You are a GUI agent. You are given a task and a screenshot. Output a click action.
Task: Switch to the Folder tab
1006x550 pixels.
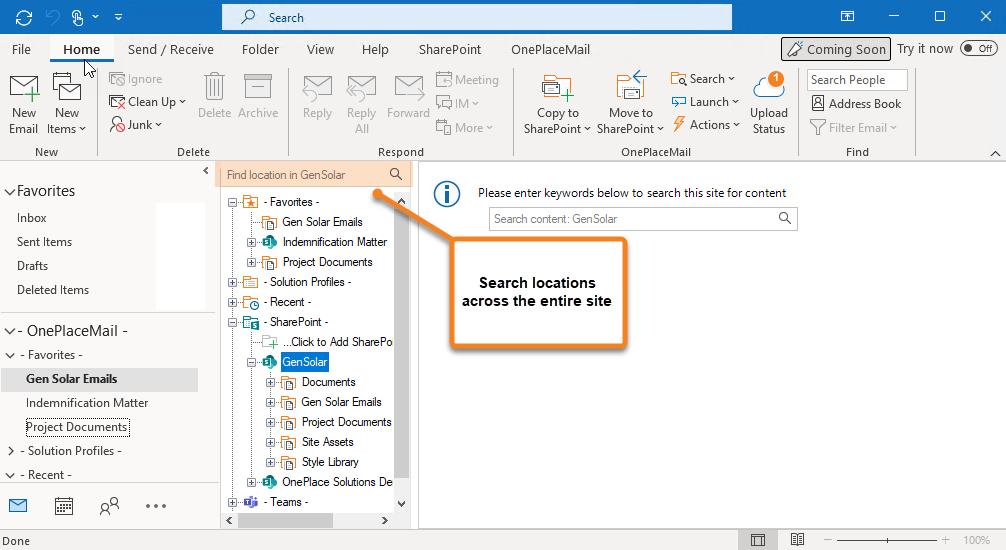pos(260,49)
